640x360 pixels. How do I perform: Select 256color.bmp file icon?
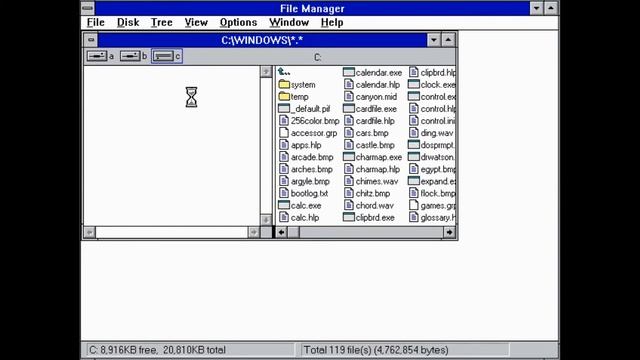(284, 121)
